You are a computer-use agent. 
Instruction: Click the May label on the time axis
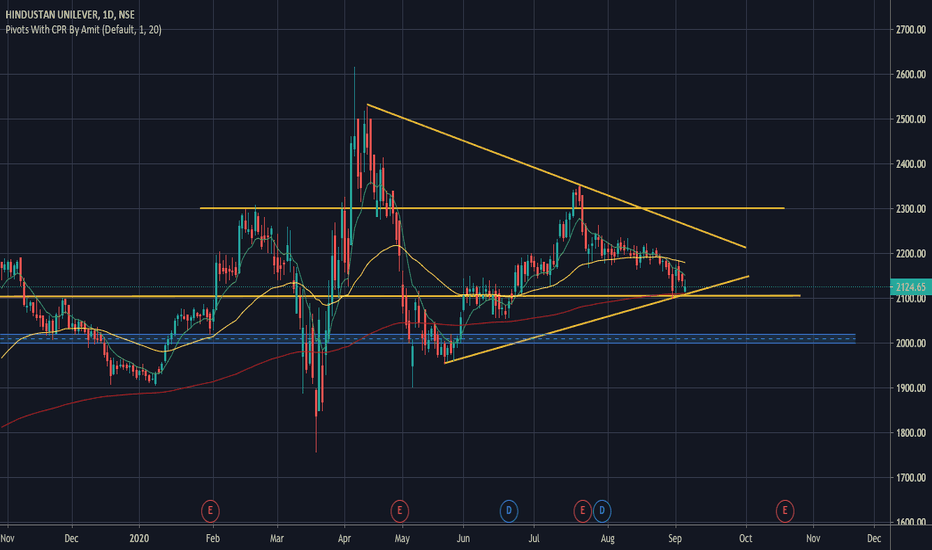402,538
